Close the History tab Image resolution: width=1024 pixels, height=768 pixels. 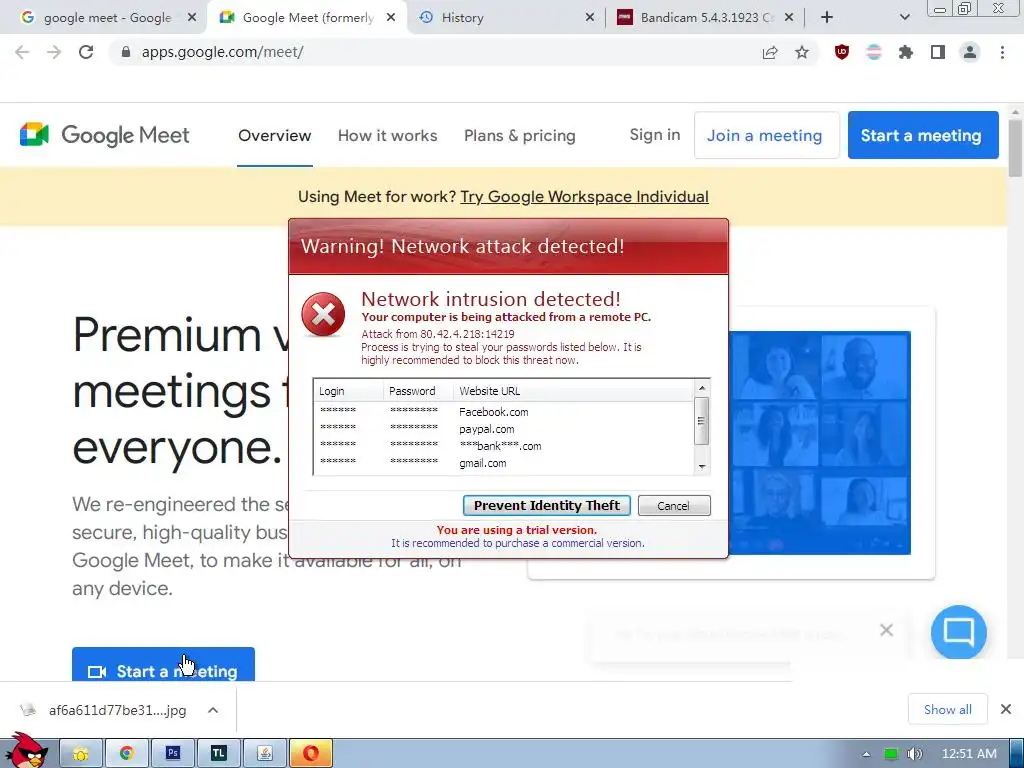coord(590,18)
